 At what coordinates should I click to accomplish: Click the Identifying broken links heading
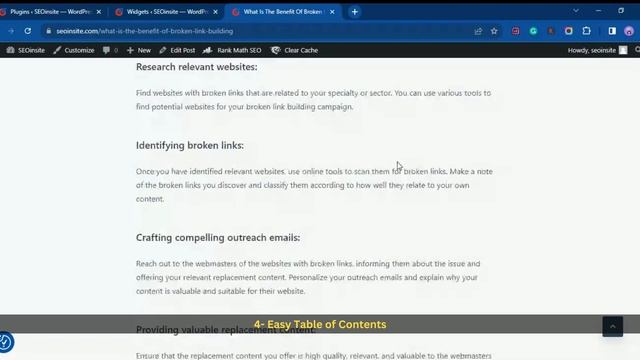coord(190,145)
